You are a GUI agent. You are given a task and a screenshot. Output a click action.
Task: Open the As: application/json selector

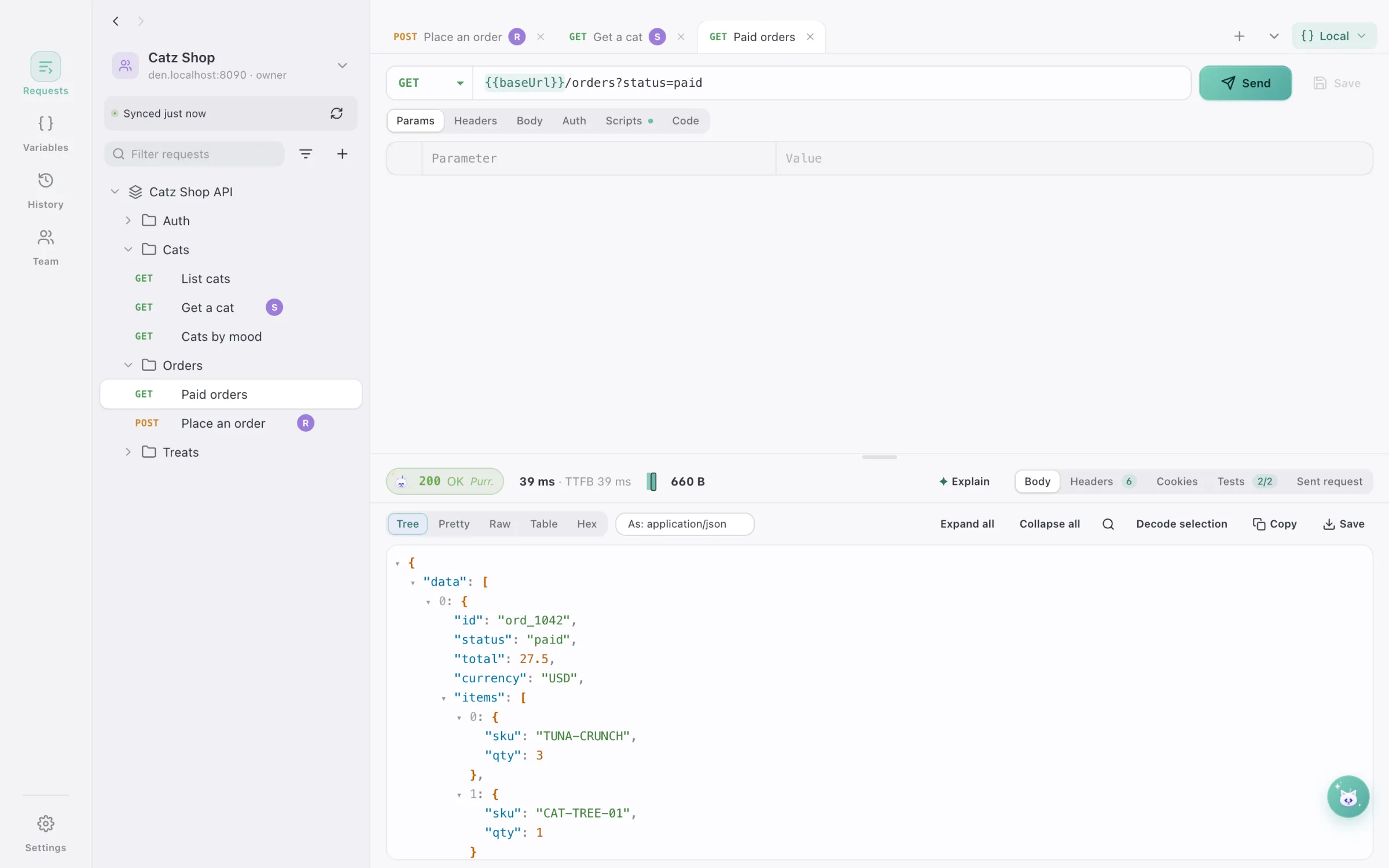click(685, 524)
